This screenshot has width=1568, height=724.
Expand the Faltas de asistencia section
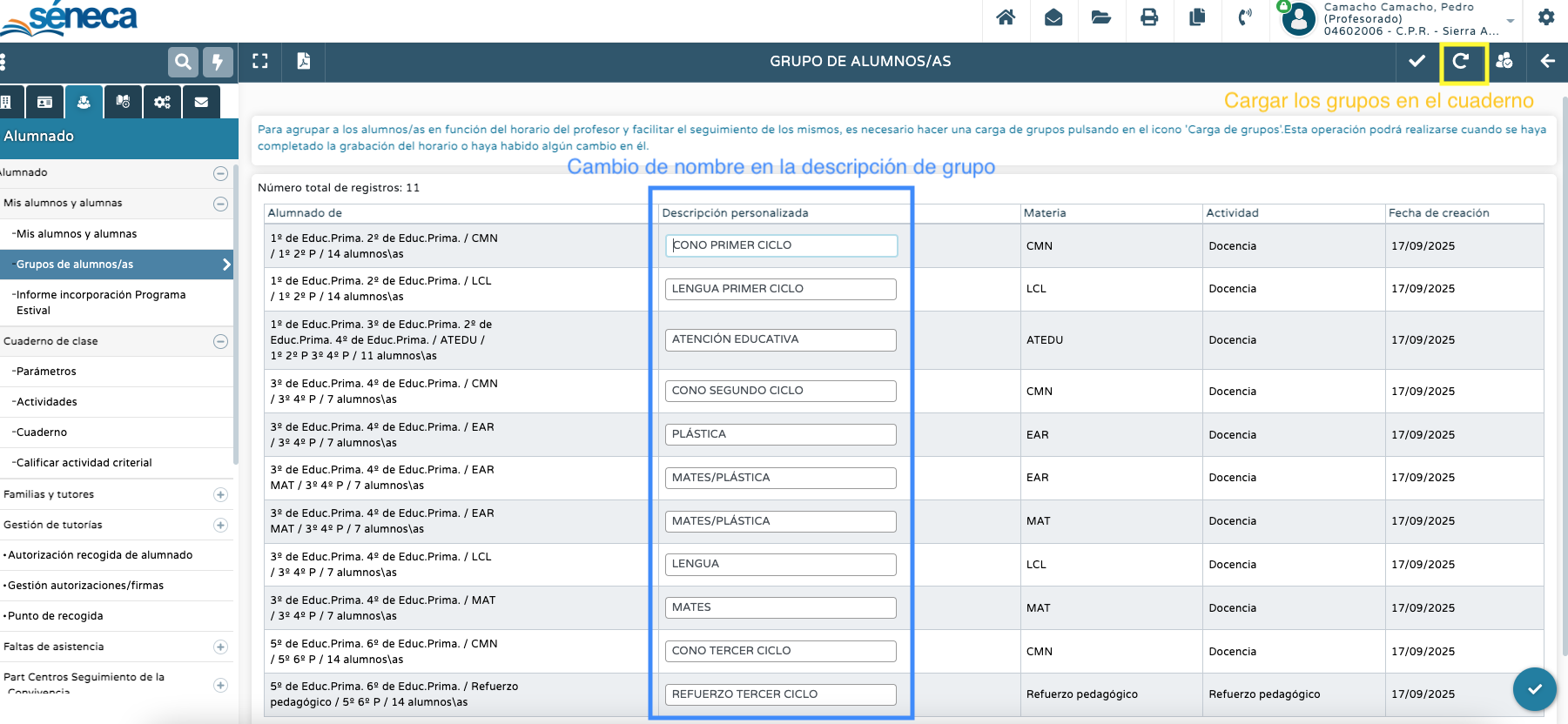(x=220, y=647)
